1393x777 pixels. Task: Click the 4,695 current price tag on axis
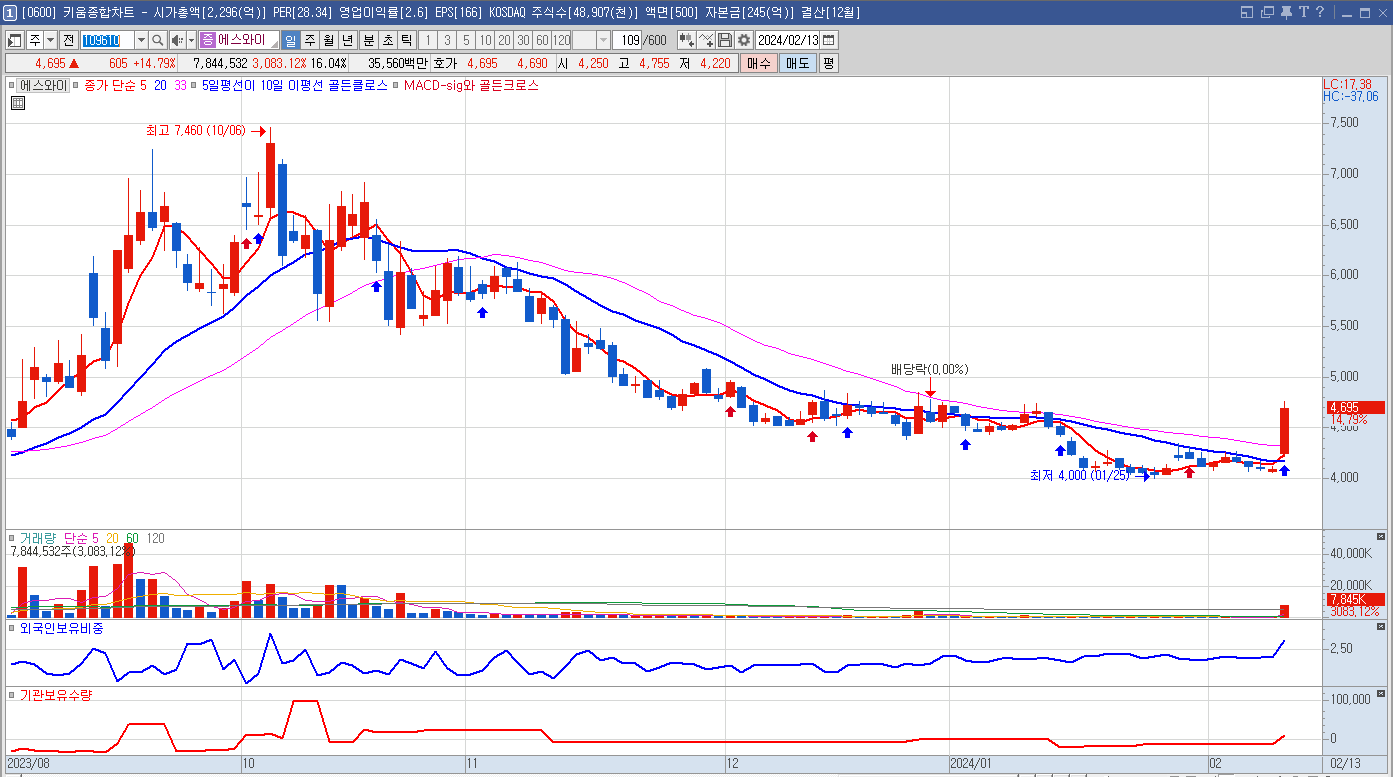pos(1355,407)
